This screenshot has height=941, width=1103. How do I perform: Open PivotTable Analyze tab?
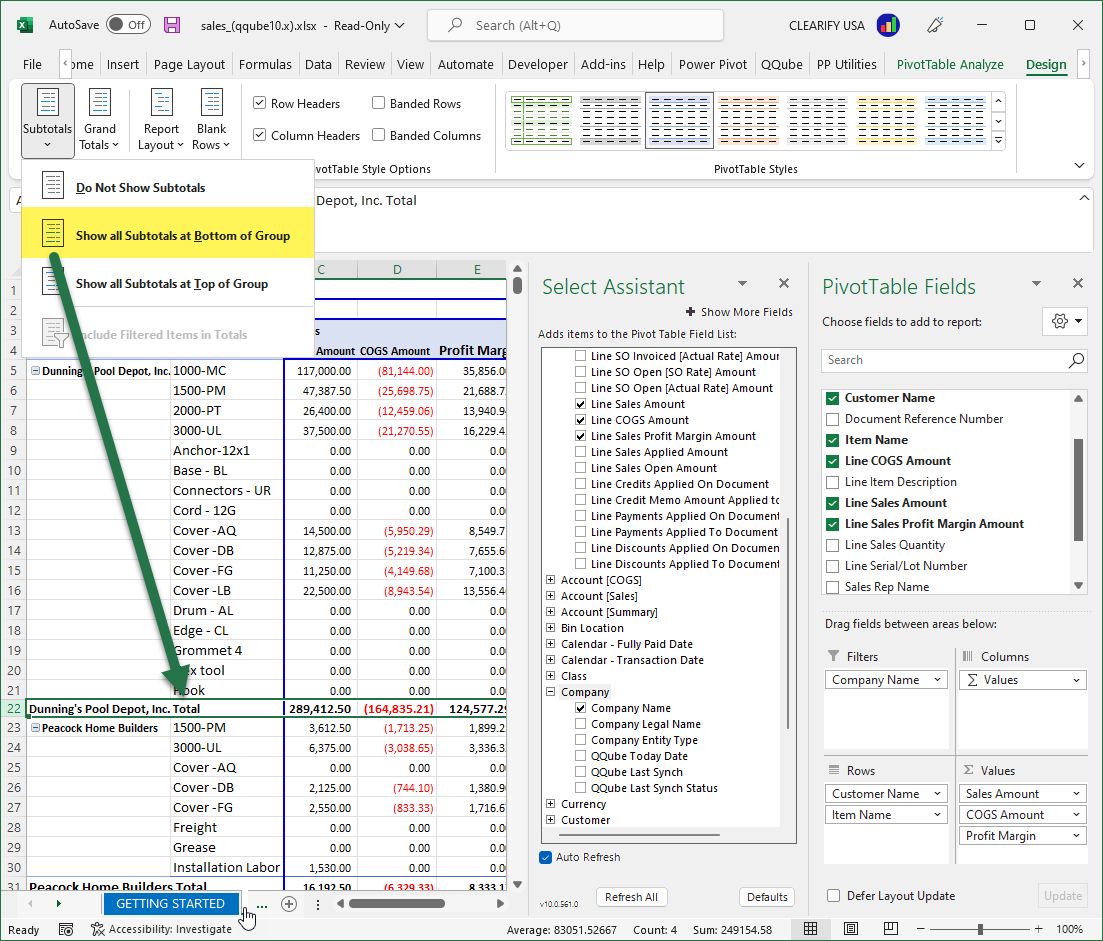[x=950, y=65]
